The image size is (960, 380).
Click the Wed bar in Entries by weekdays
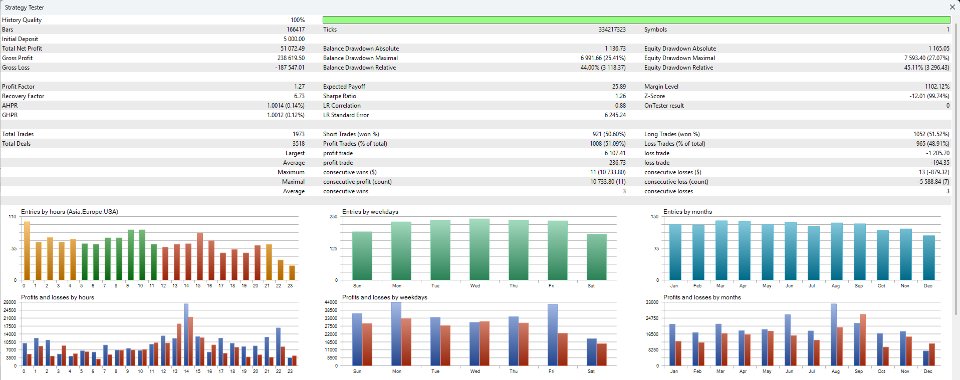[x=479, y=249]
